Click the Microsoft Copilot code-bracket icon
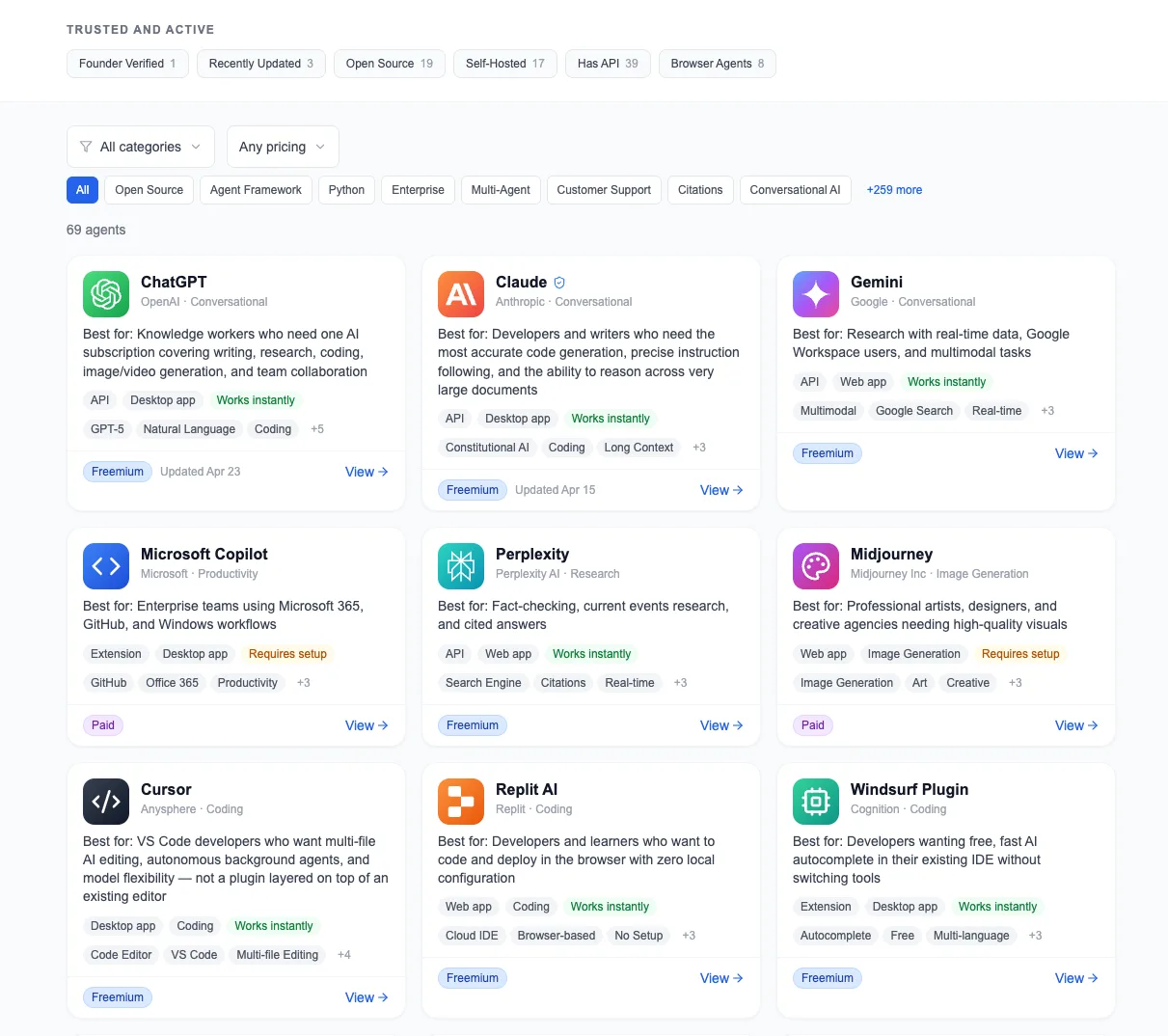Image resolution: width=1168 pixels, height=1036 pixels. 106,566
